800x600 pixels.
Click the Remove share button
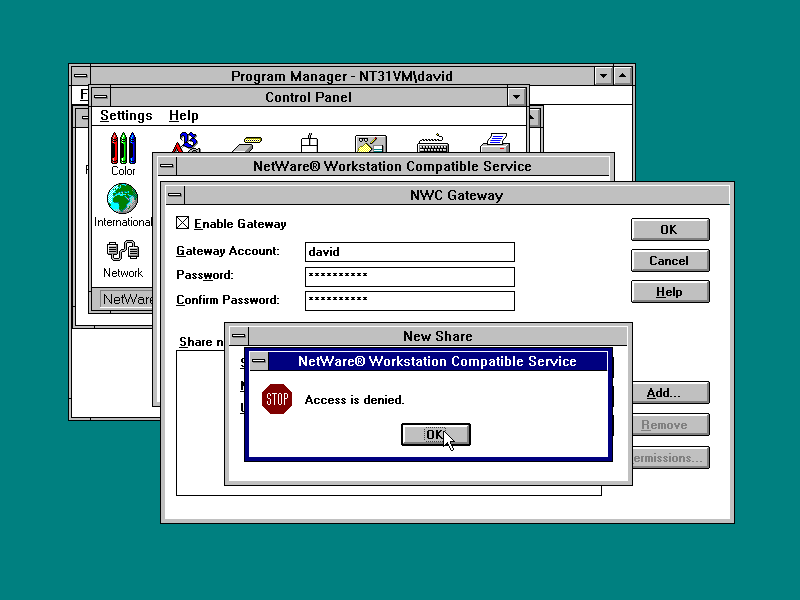tap(670, 425)
